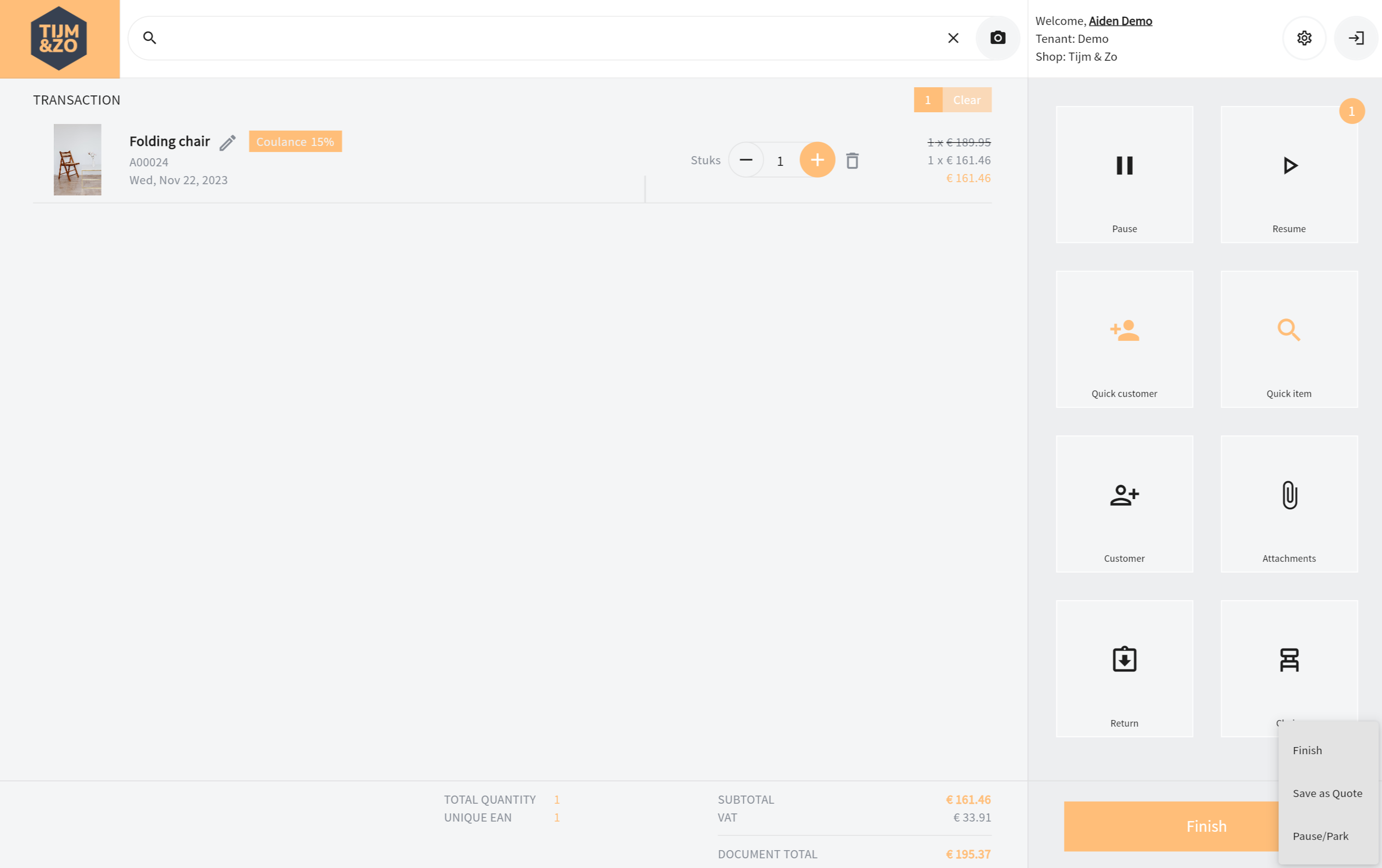The height and width of the screenshot is (868, 1382).
Task: Open the Attachments paperclip tile
Action: click(x=1289, y=503)
